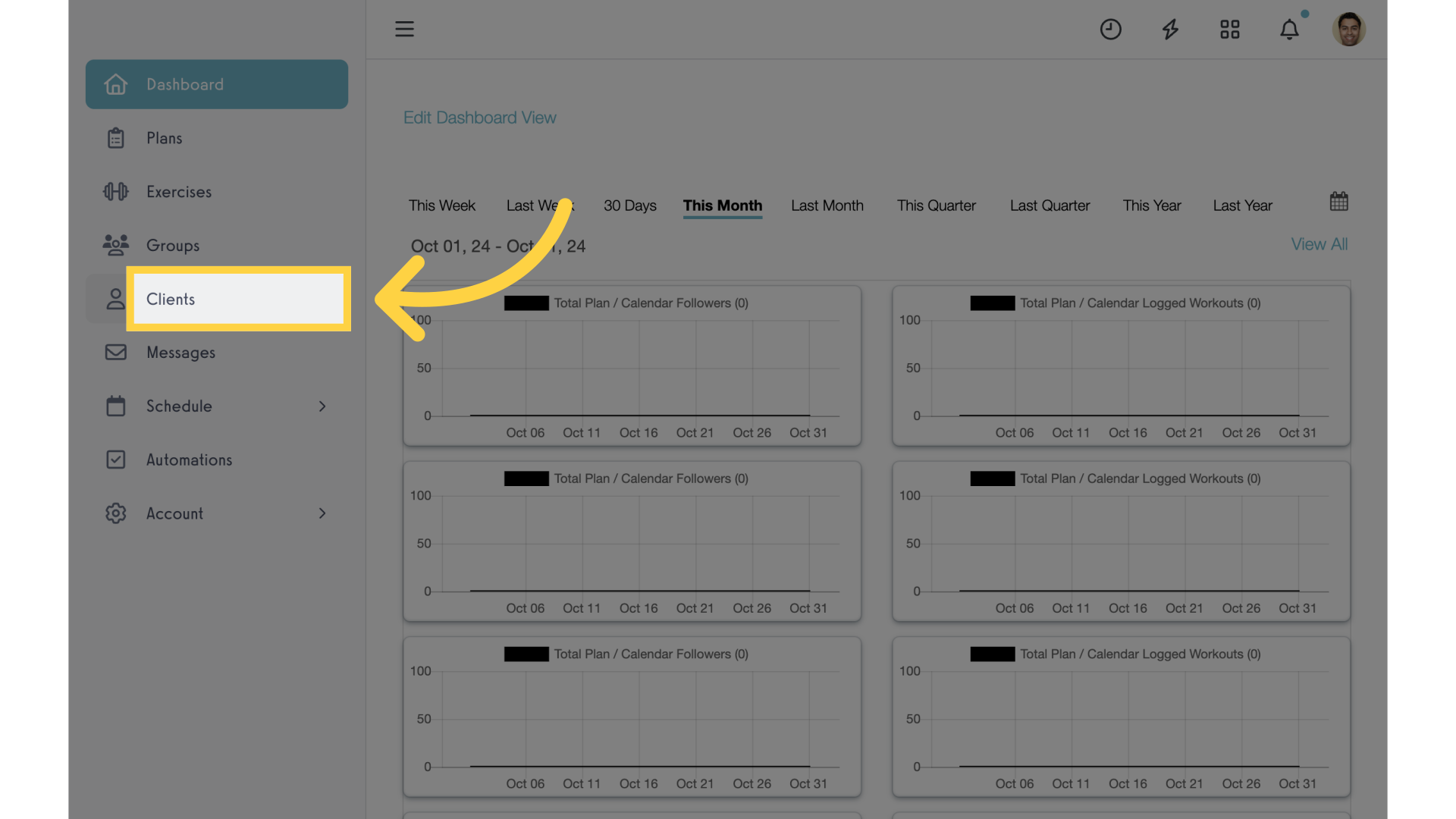Click the Automations checkmark icon

pyautogui.click(x=115, y=460)
